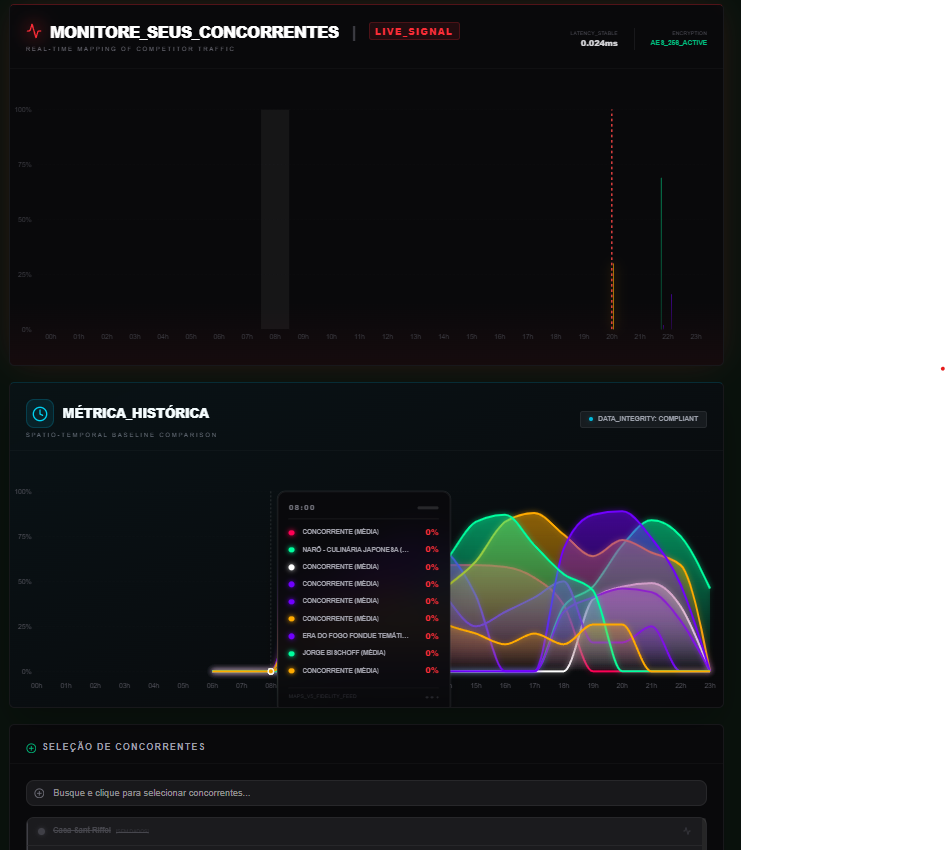Click the red pulse activity icon
This screenshot has height=850, width=946.
coord(34,31)
